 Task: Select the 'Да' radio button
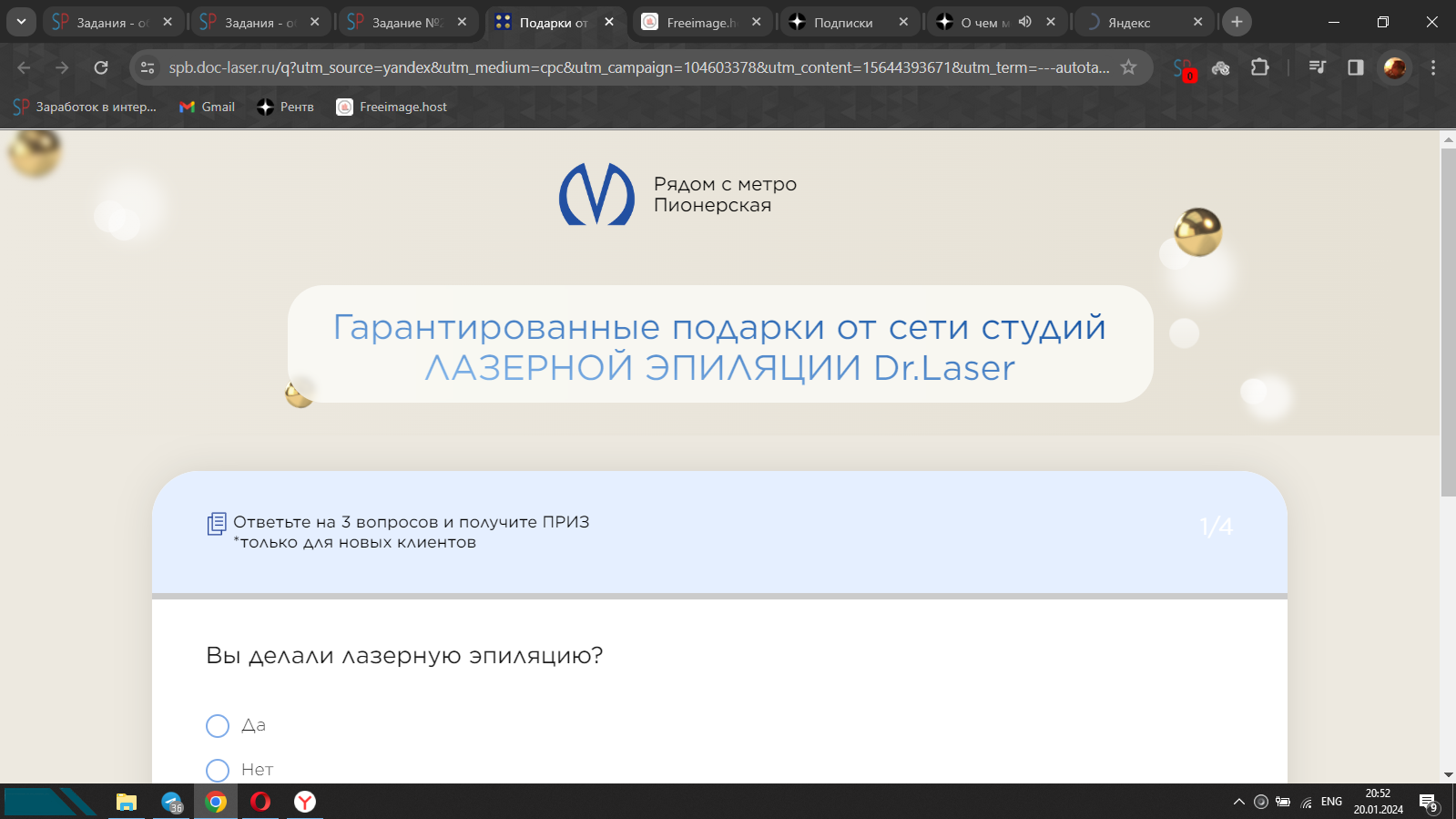tap(218, 726)
